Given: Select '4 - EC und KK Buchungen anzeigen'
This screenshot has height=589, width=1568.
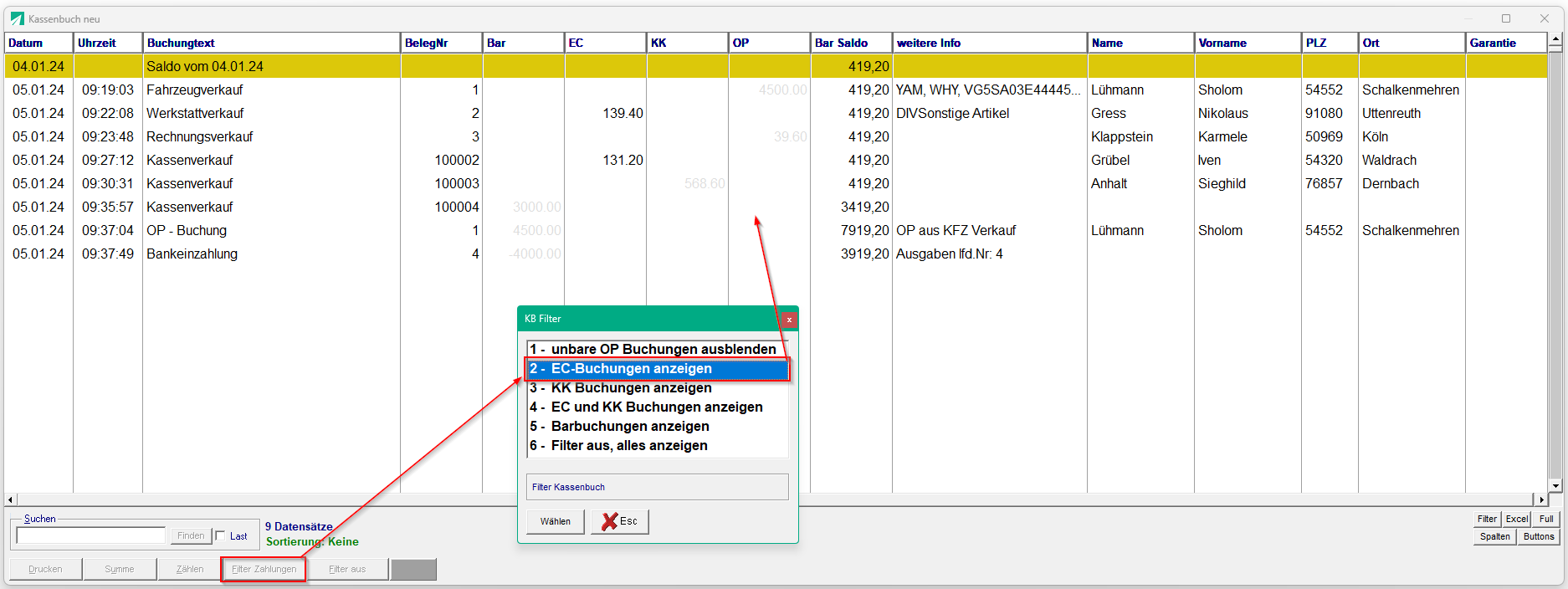Looking at the screenshot, I should tap(657, 407).
